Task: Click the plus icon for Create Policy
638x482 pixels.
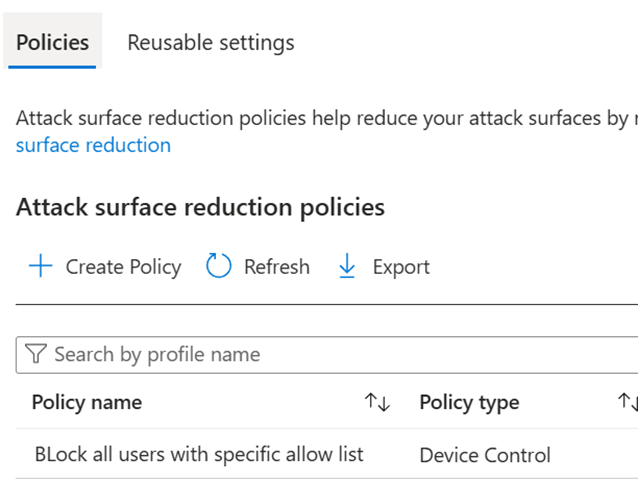Action: [x=40, y=266]
